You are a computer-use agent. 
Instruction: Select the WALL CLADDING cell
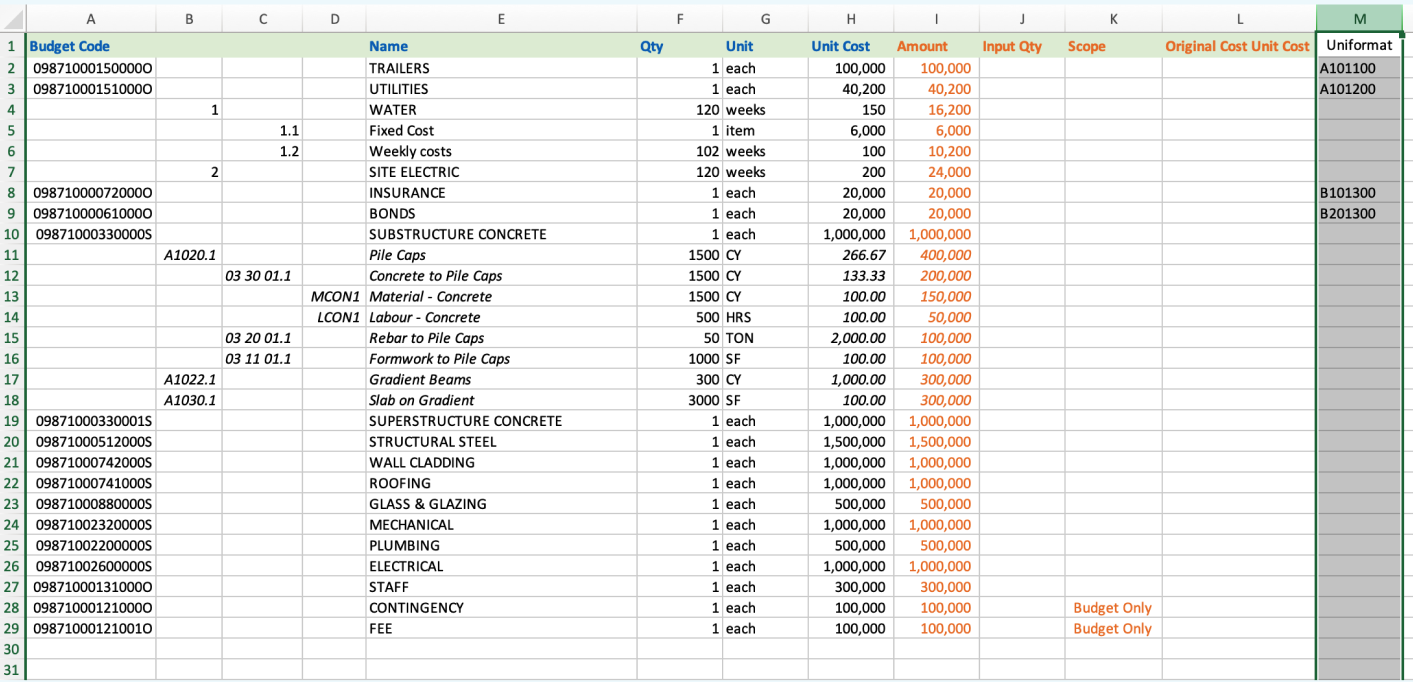point(501,463)
